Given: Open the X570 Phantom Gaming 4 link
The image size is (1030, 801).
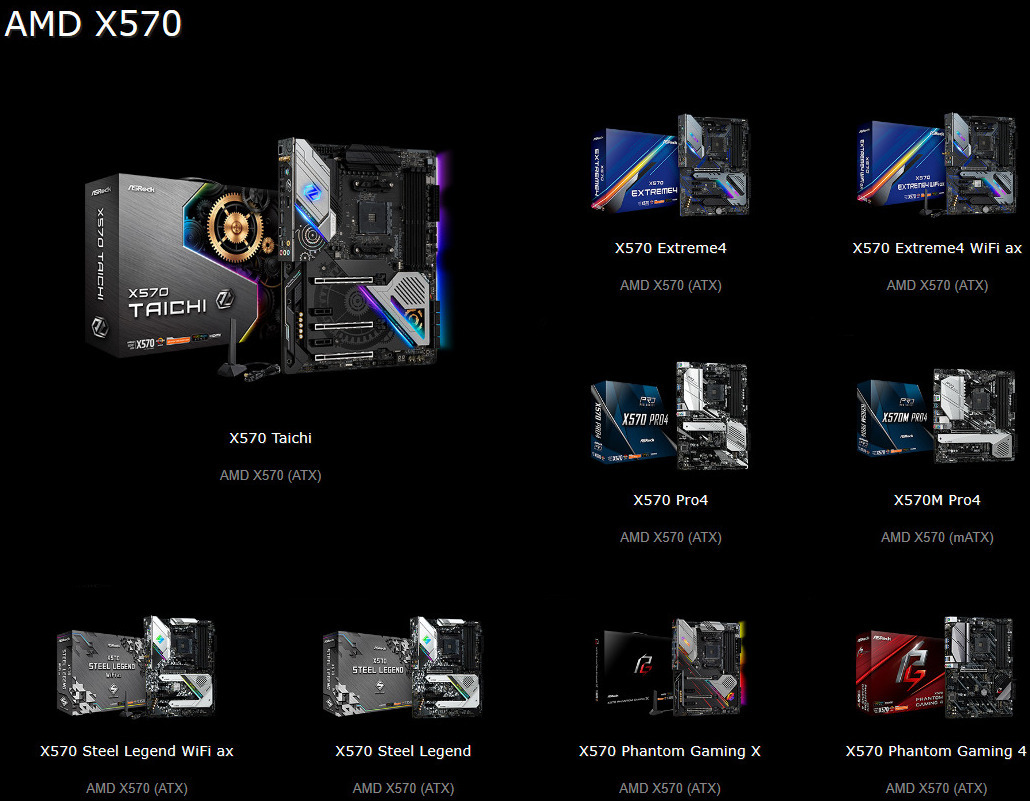Looking at the screenshot, I should pos(936,751).
